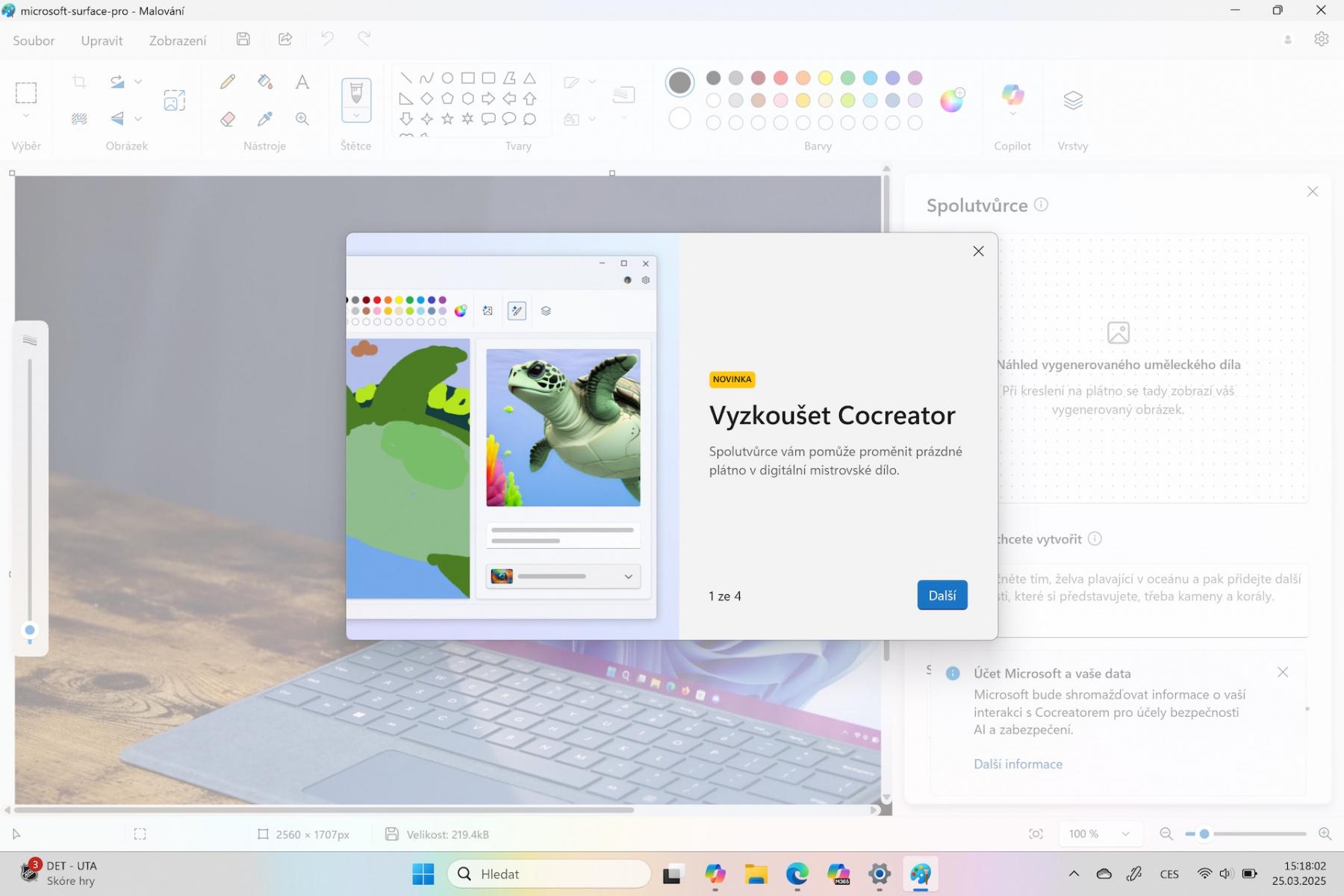Open Microsoft Edge from taskbar

797,874
